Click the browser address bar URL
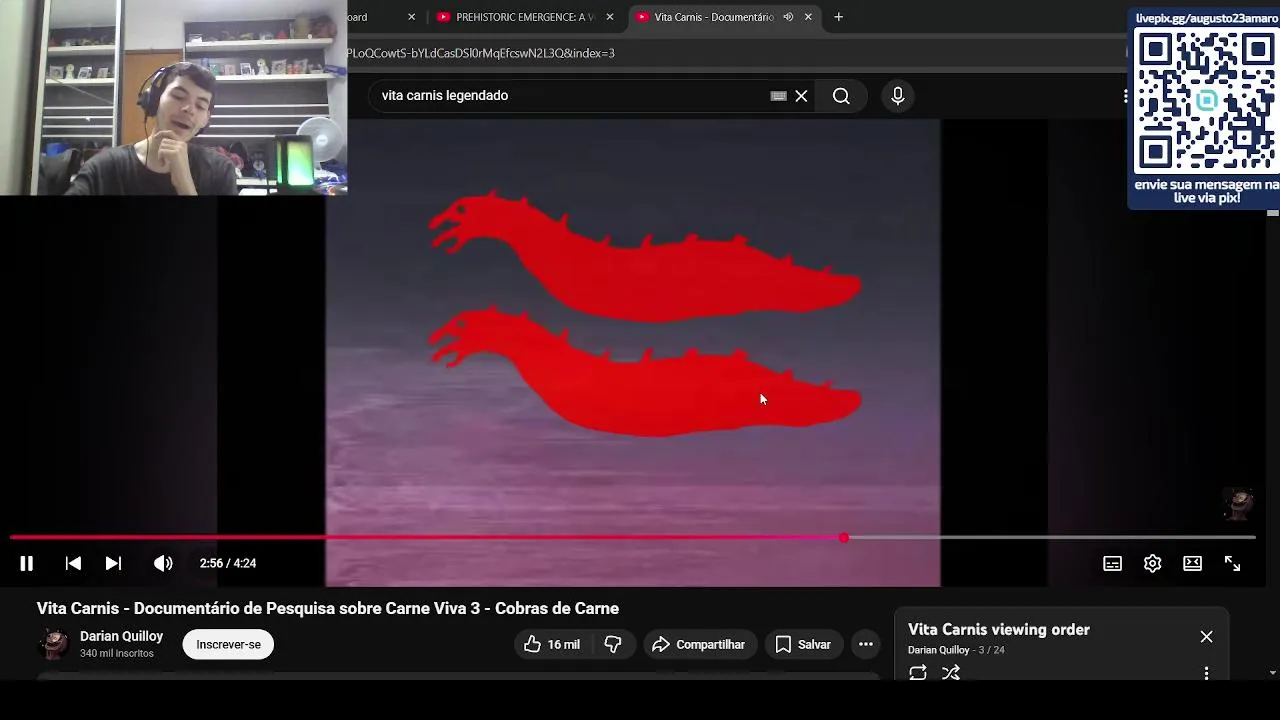Screen dimensions: 1280x720 (481, 53)
